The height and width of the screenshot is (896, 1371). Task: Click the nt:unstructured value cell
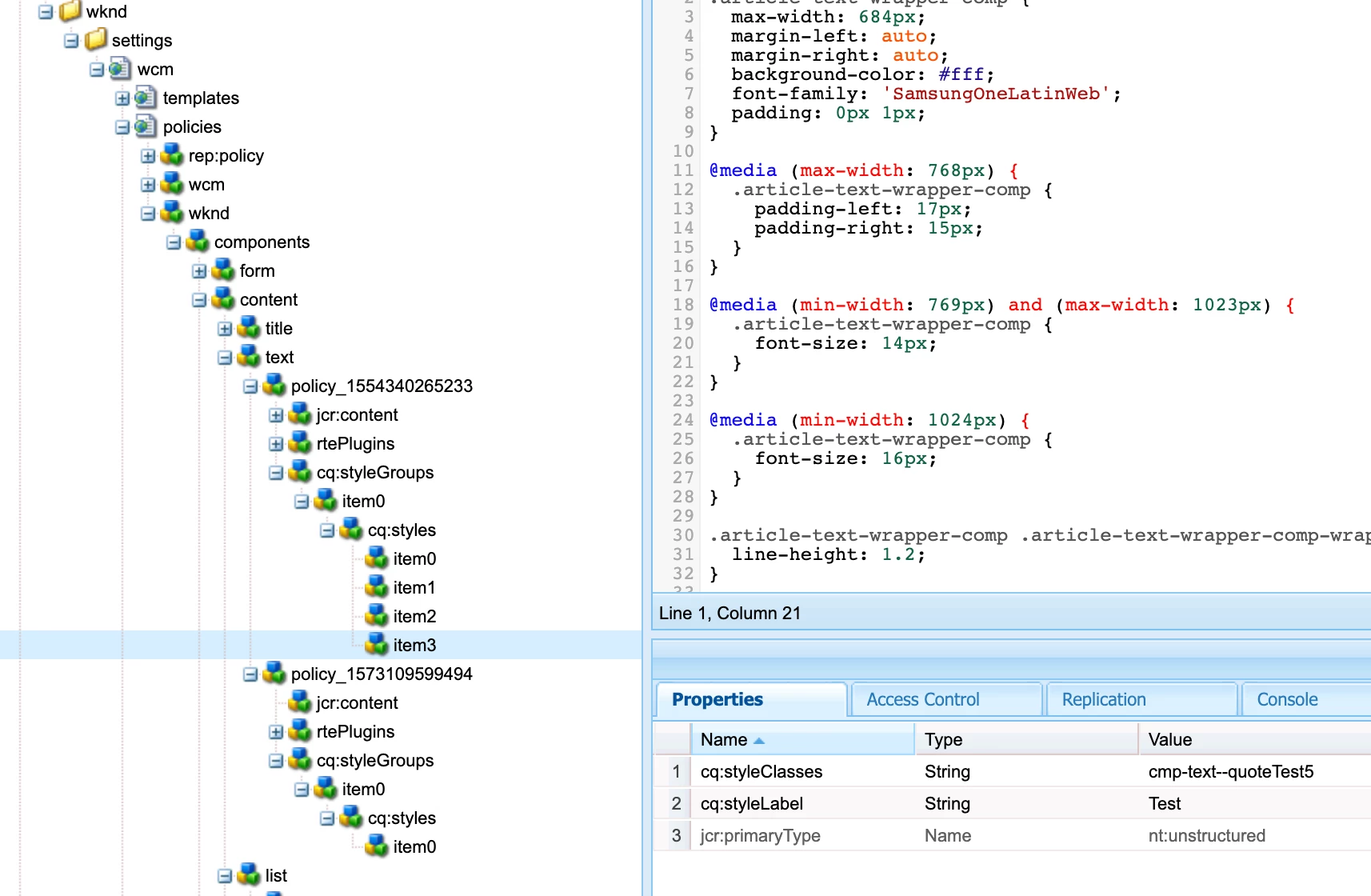tap(1254, 835)
